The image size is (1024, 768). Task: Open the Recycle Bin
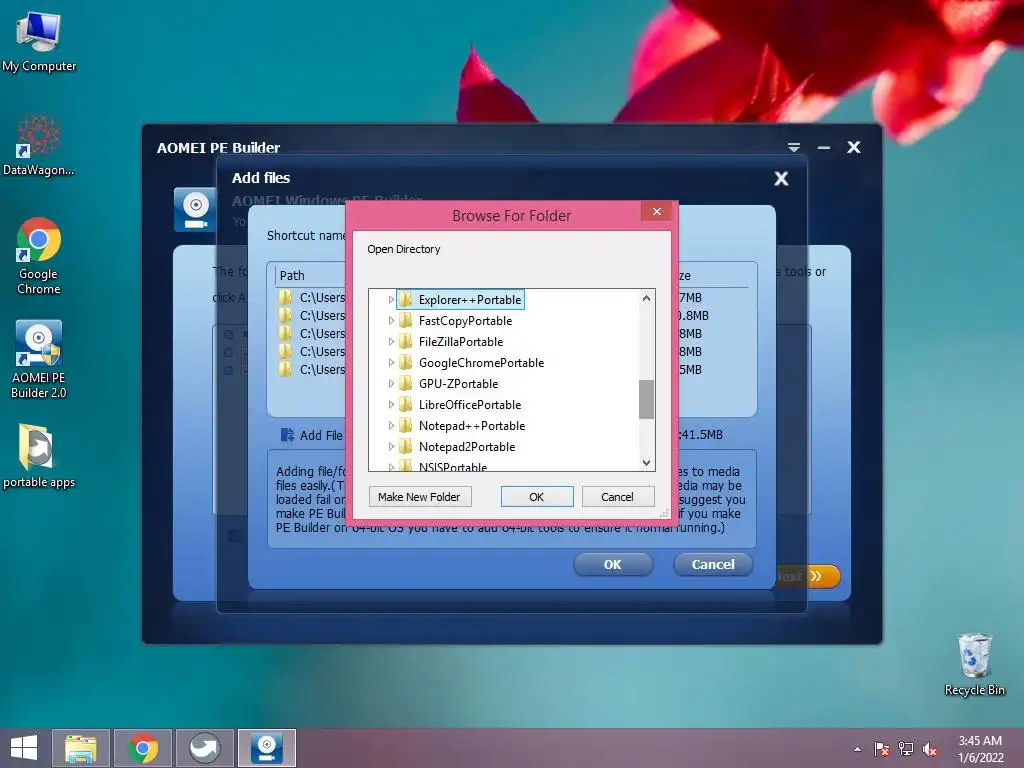[x=974, y=665]
